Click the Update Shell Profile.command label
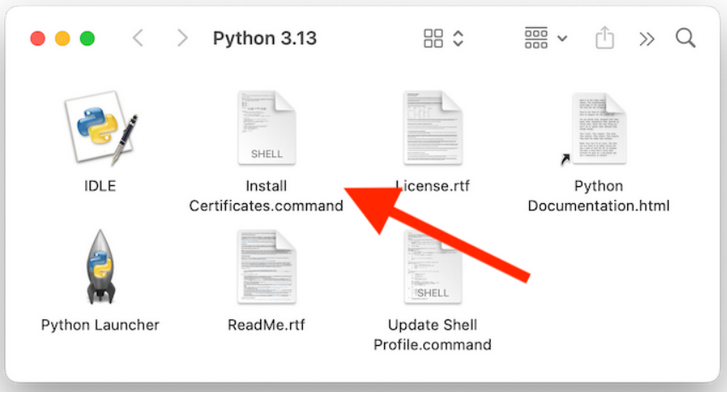727x397 pixels. coord(433,334)
